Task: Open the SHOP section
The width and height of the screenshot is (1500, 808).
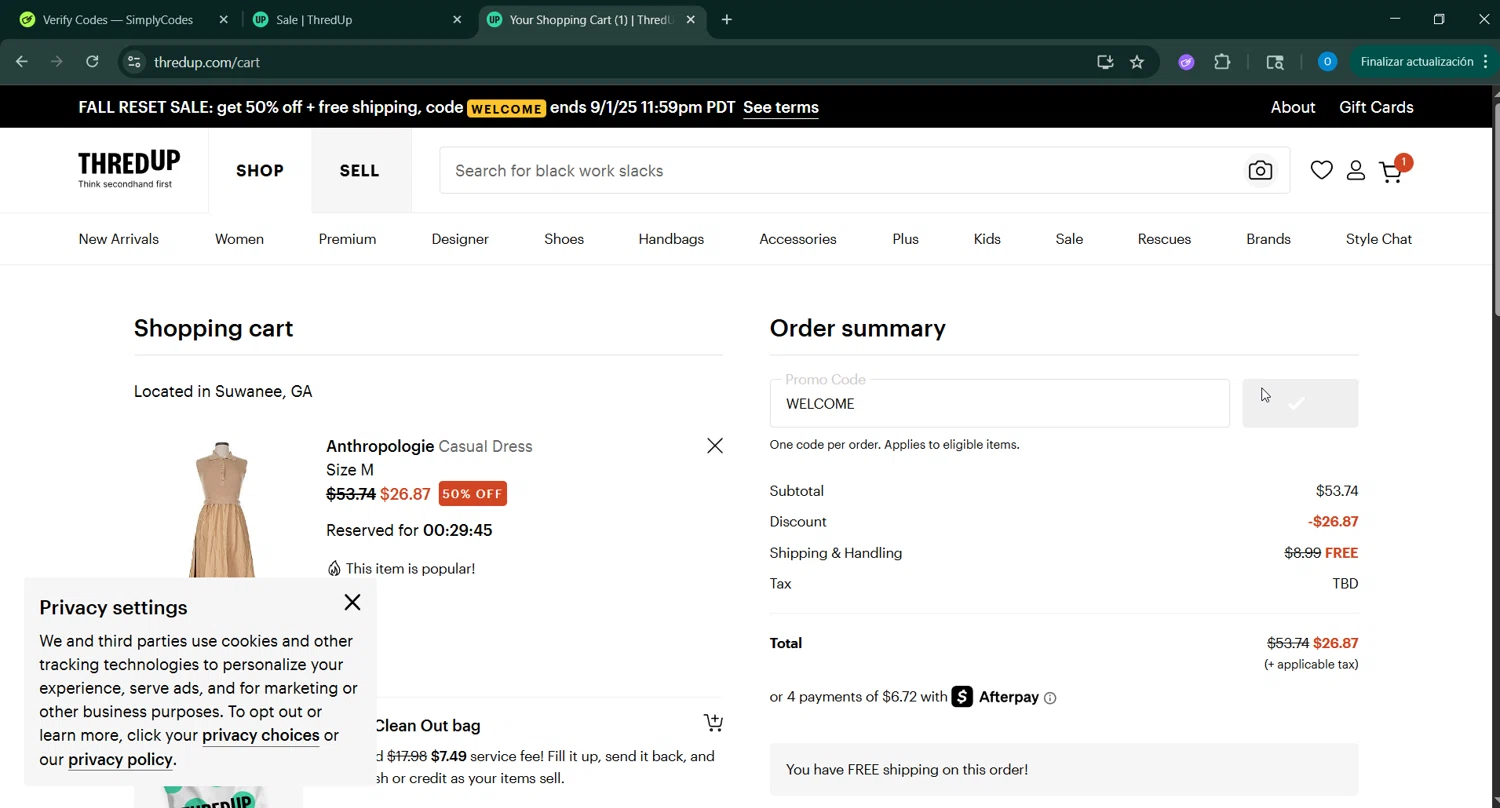Action: tap(260, 171)
